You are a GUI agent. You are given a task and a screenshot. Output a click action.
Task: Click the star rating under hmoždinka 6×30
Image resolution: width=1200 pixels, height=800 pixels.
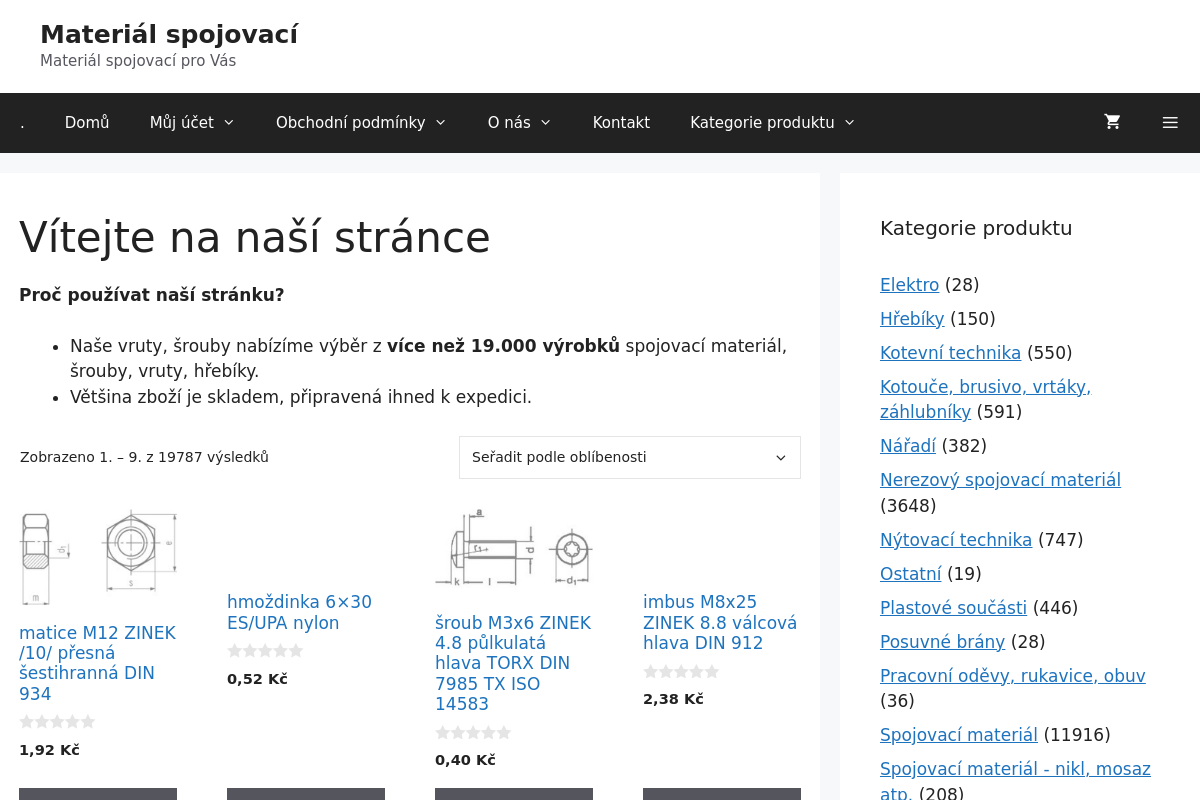[x=265, y=650]
